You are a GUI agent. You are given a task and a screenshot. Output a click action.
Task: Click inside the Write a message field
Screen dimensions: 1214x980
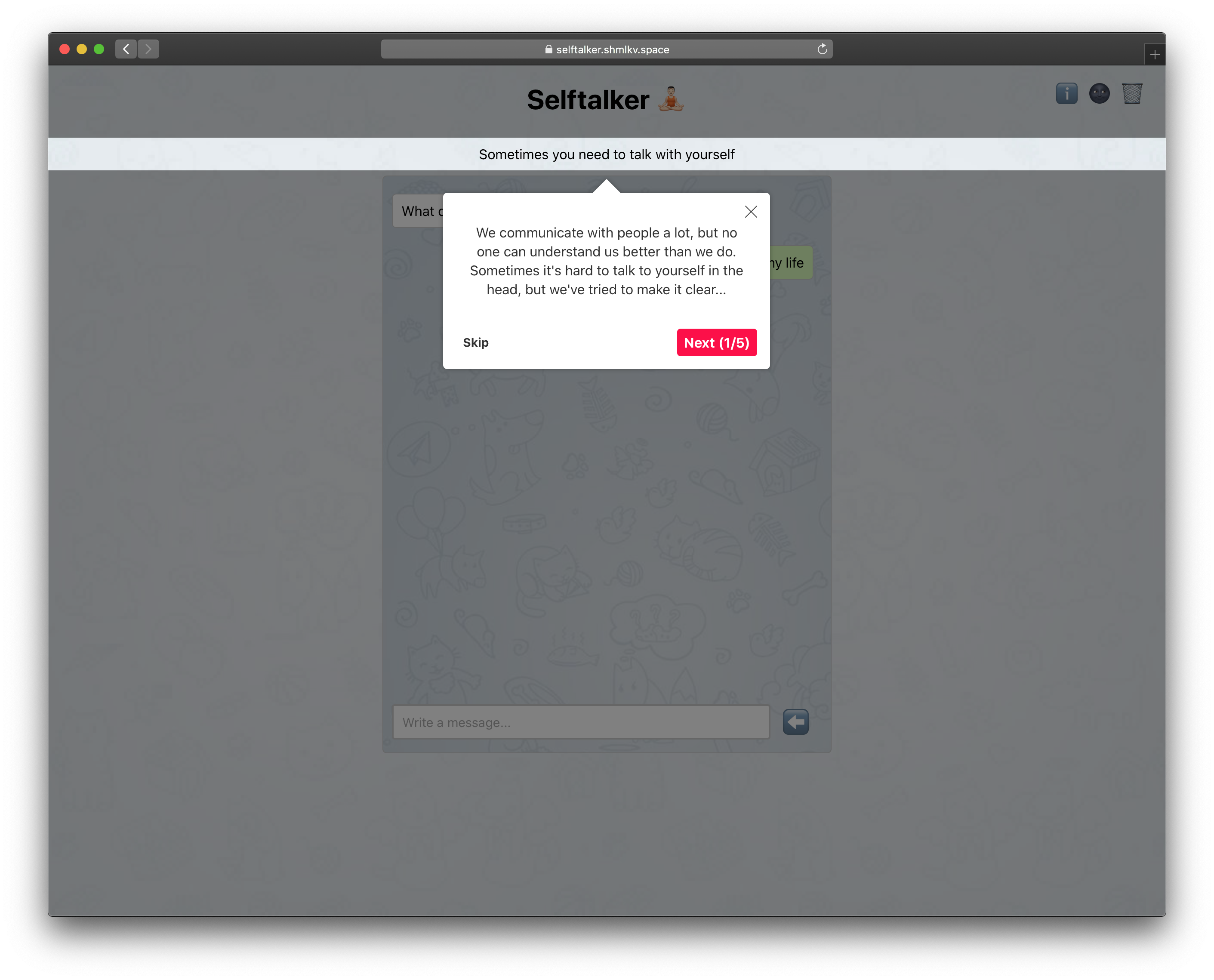coord(580,721)
